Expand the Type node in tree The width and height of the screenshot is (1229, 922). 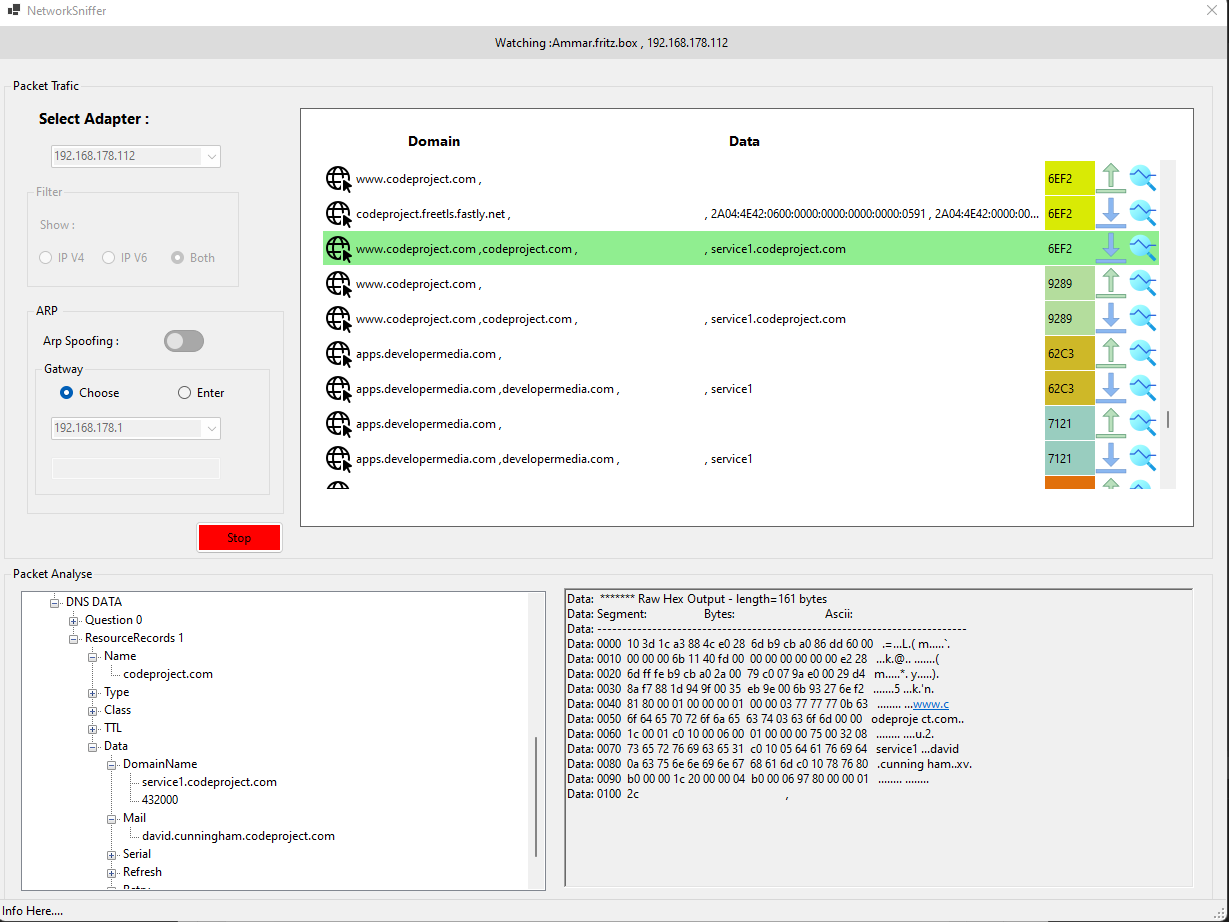(x=92, y=692)
